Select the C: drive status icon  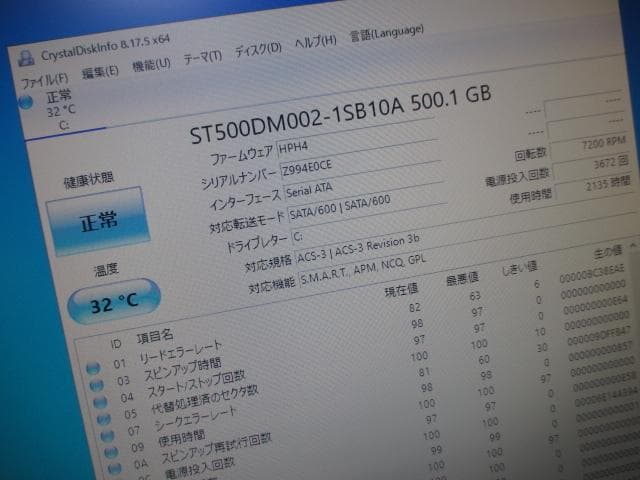pos(26,102)
